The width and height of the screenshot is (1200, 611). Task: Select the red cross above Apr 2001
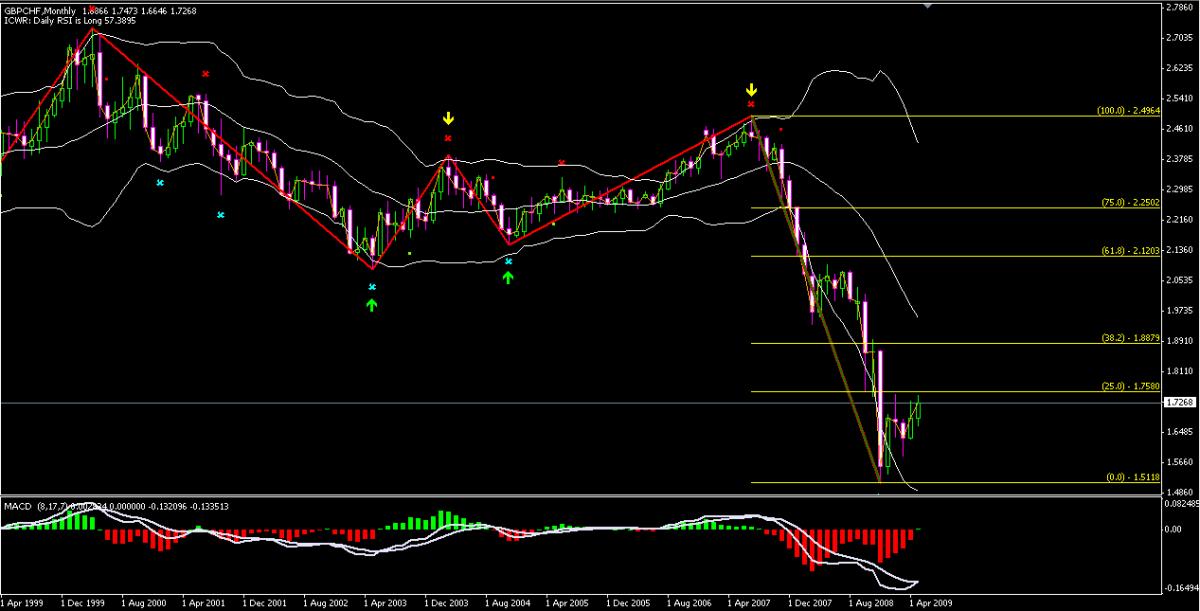pos(205,73)
